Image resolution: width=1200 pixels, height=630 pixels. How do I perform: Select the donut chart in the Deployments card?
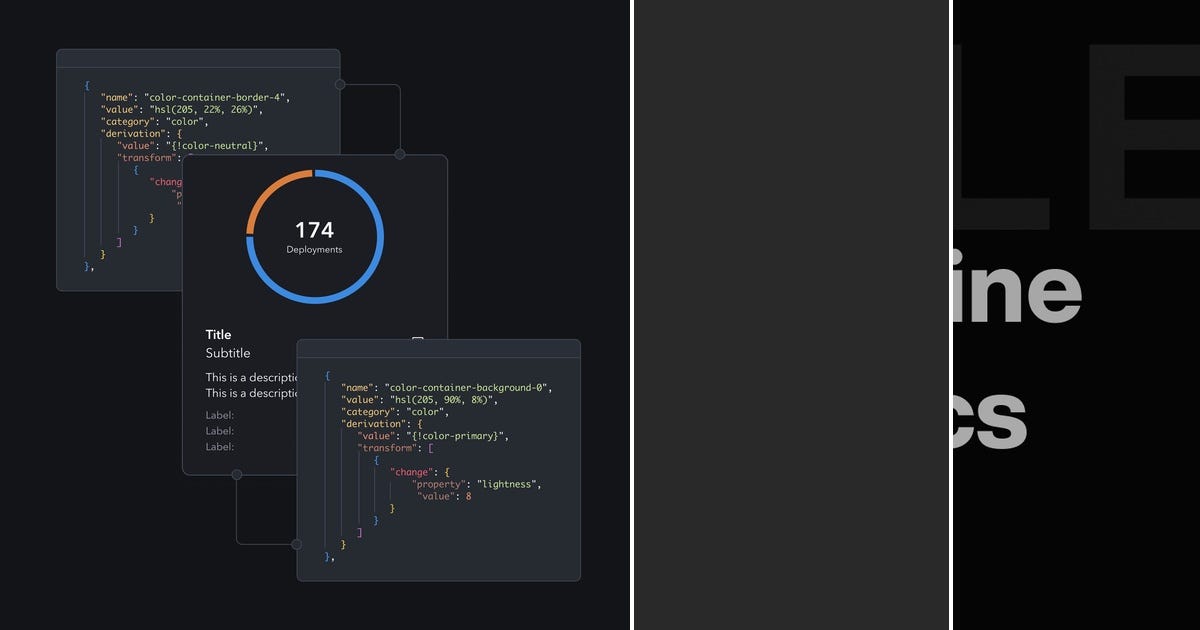pyautogui.click(x=314, y=236)
